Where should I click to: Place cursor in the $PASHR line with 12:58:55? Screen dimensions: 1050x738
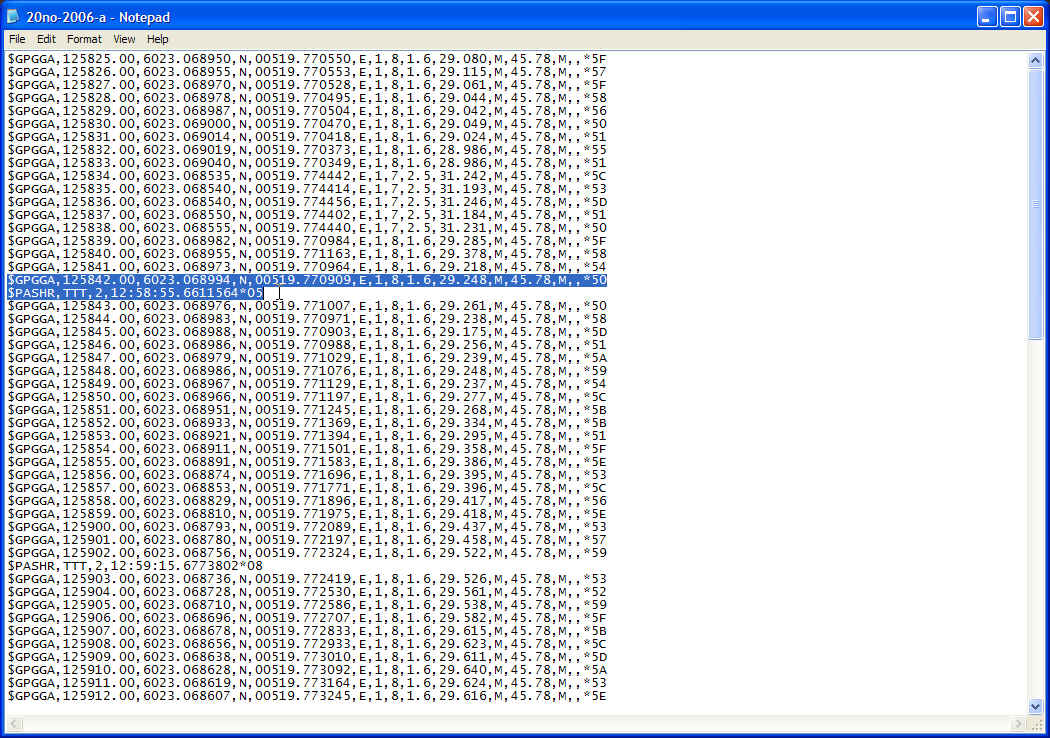[x=135, y=293]
